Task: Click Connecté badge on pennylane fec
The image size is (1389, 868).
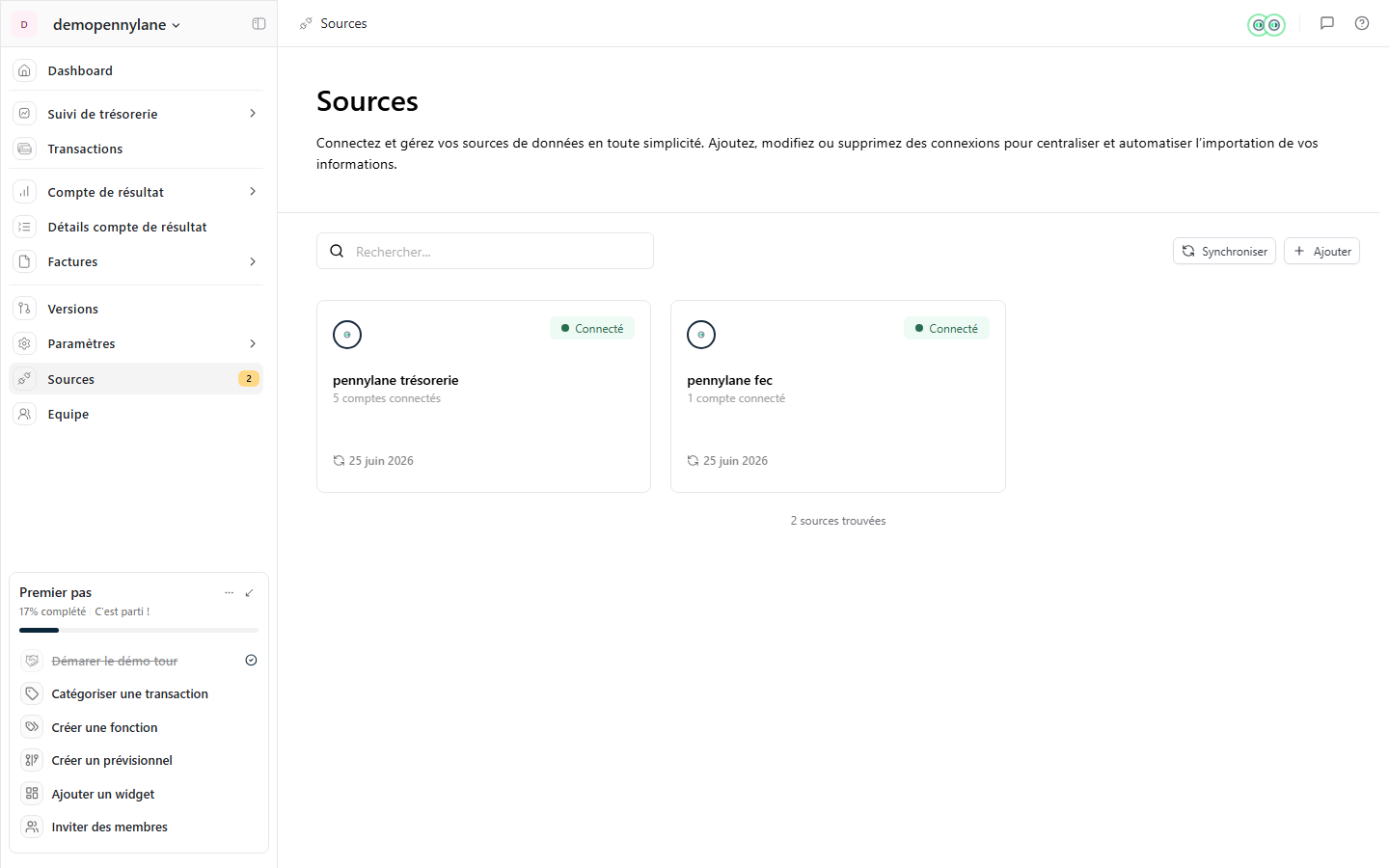Action: [x=946, y=328]
